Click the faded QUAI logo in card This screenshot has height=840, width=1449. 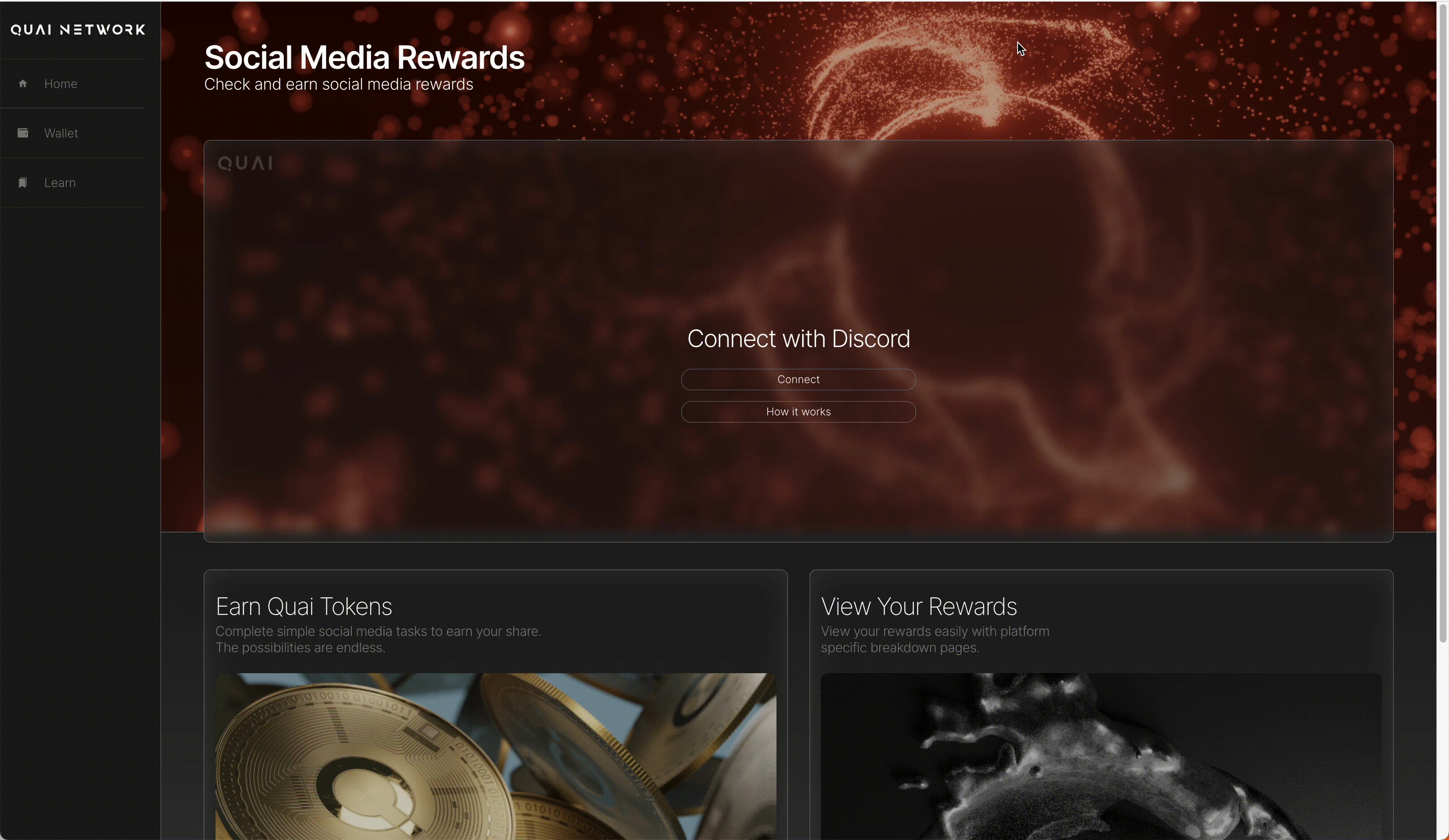tap(245, 163)
